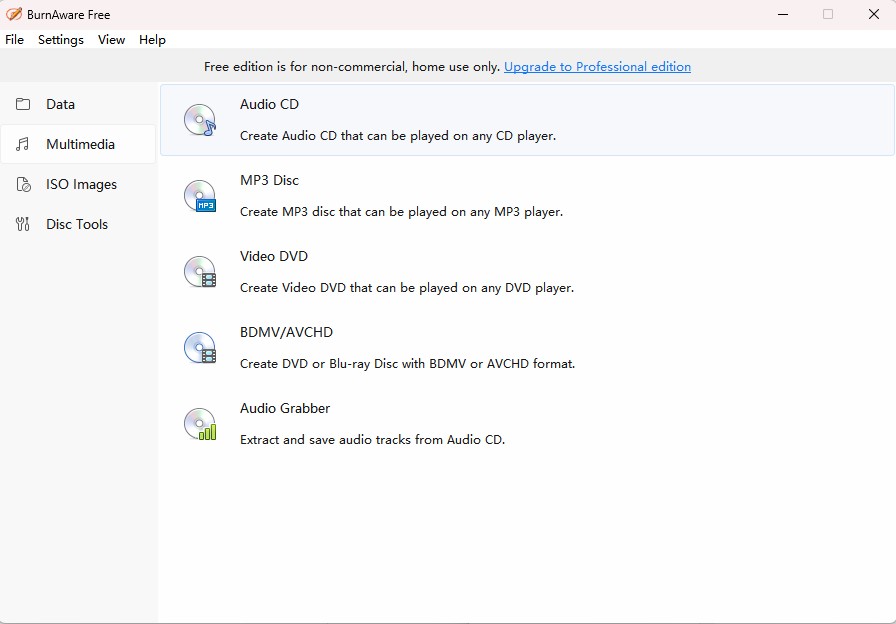
Task: Click the folder icon beside Data
Action: (x=22, y=104)
